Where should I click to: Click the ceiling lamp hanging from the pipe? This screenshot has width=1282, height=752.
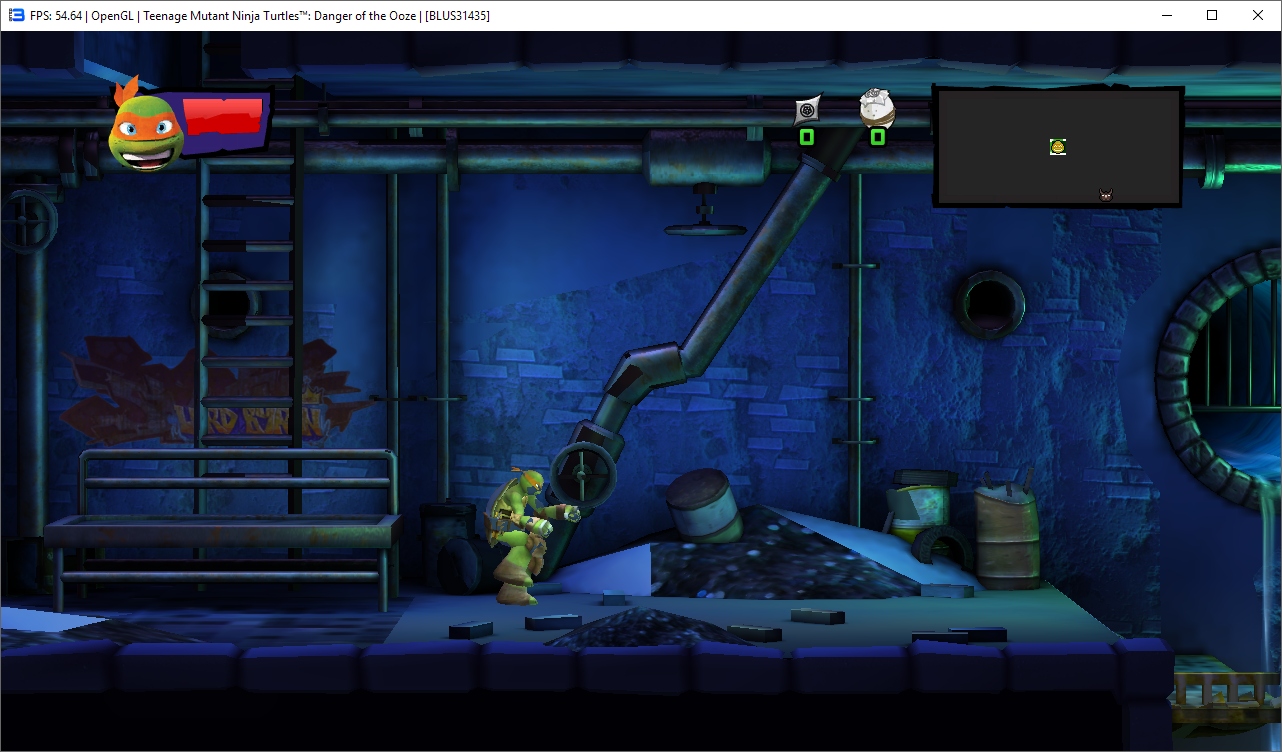coord(705,222)
